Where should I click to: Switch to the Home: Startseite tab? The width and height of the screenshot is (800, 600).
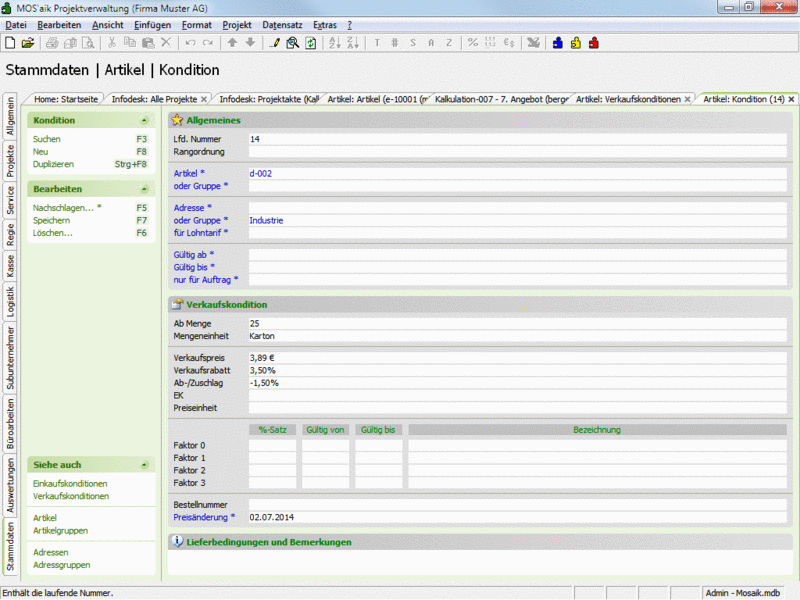[66, 99]
